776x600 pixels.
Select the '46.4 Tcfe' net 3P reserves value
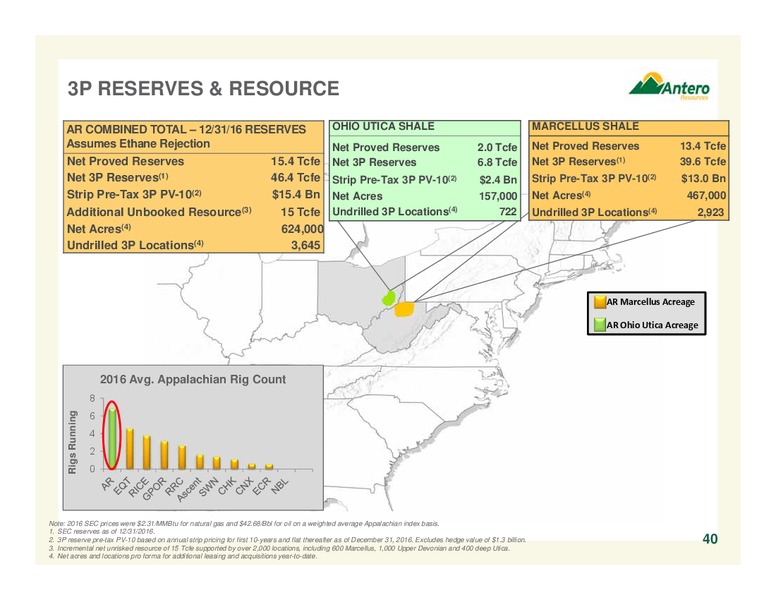[x=295, y=177]
